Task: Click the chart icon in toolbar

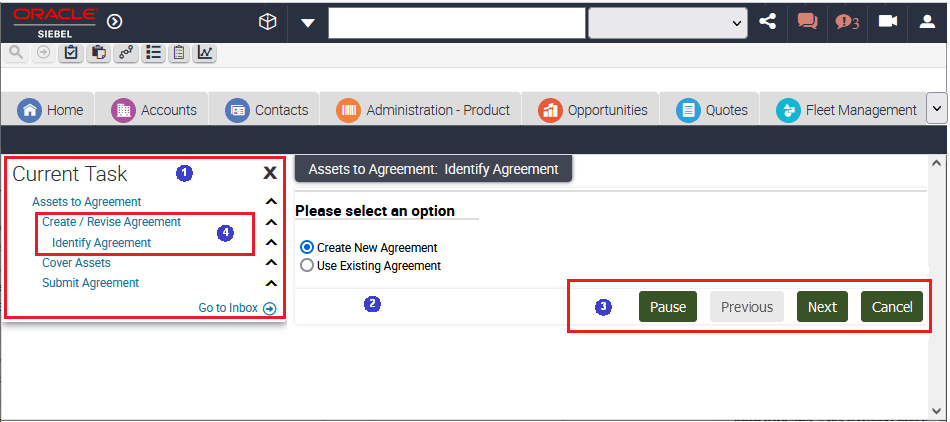Action: point(205,53)
